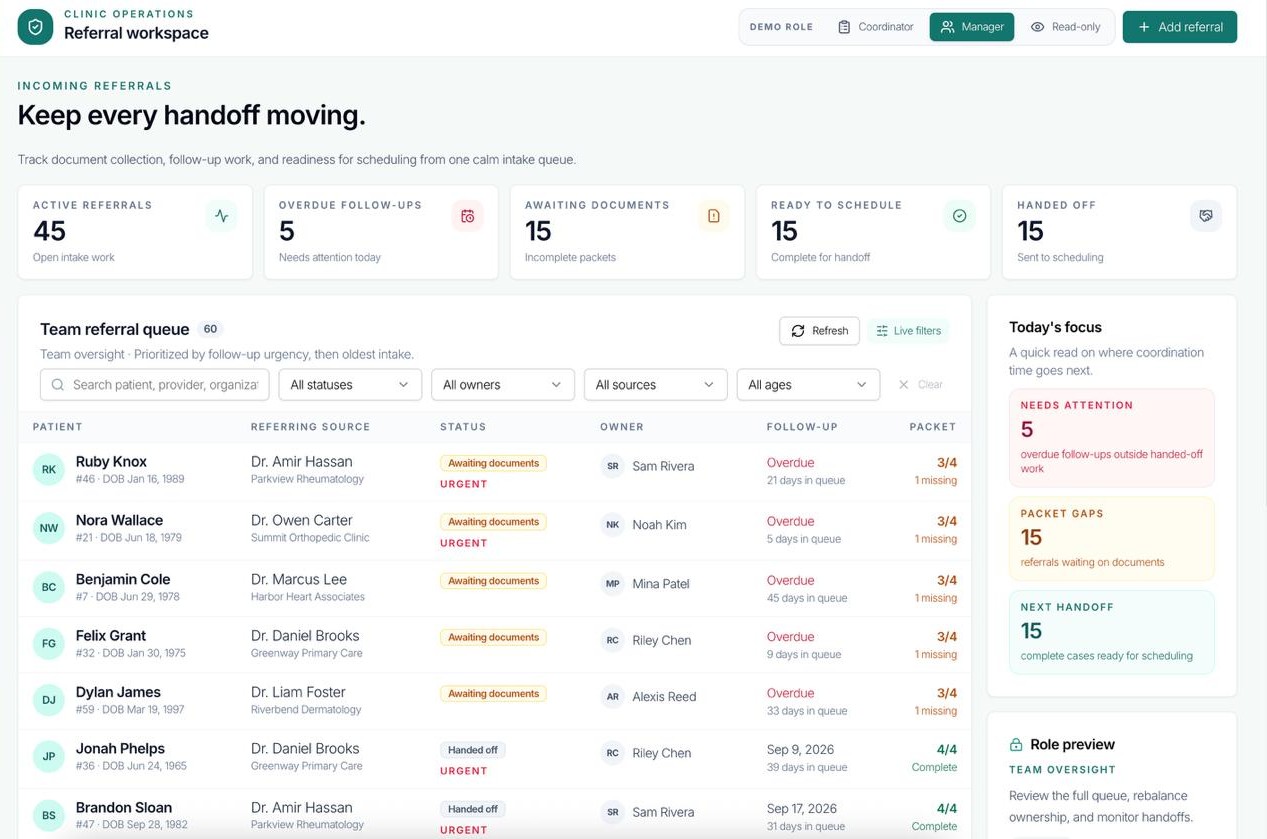Open the All statuses dropdown
1267x839 pixels.
click(350, 385)
